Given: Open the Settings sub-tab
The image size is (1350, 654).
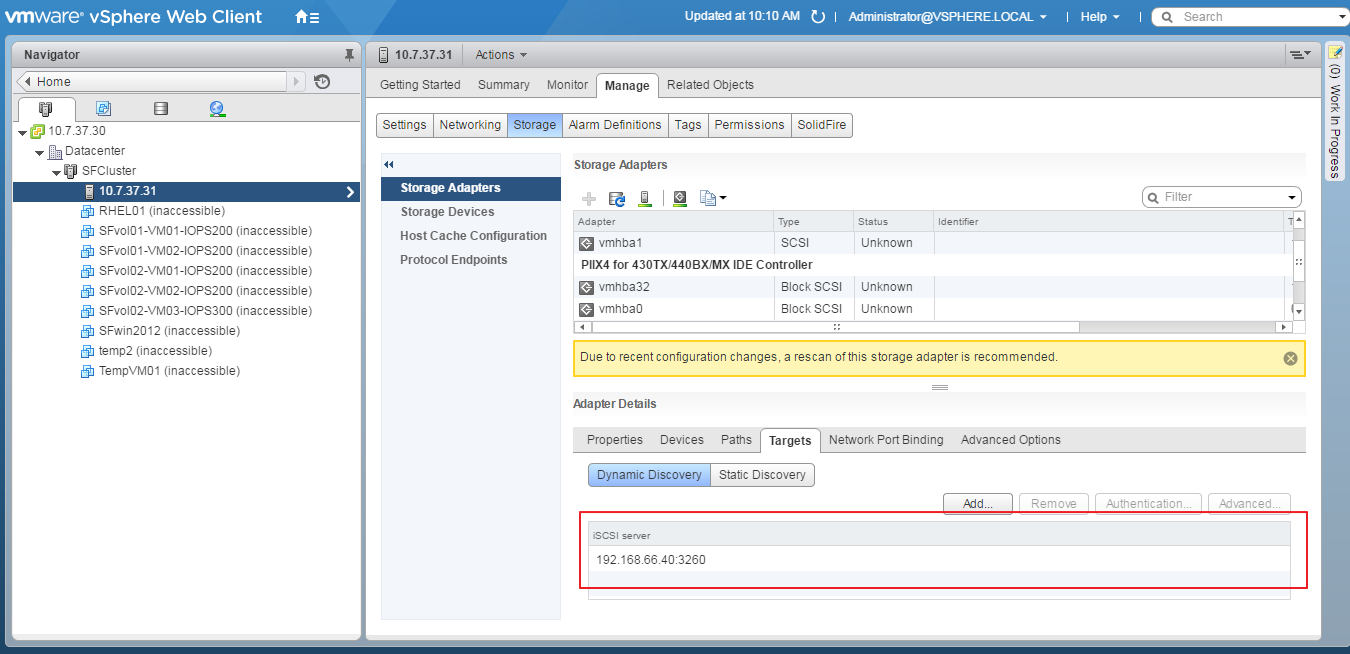Looking at the screenshot, I should [x=404, y=125].
